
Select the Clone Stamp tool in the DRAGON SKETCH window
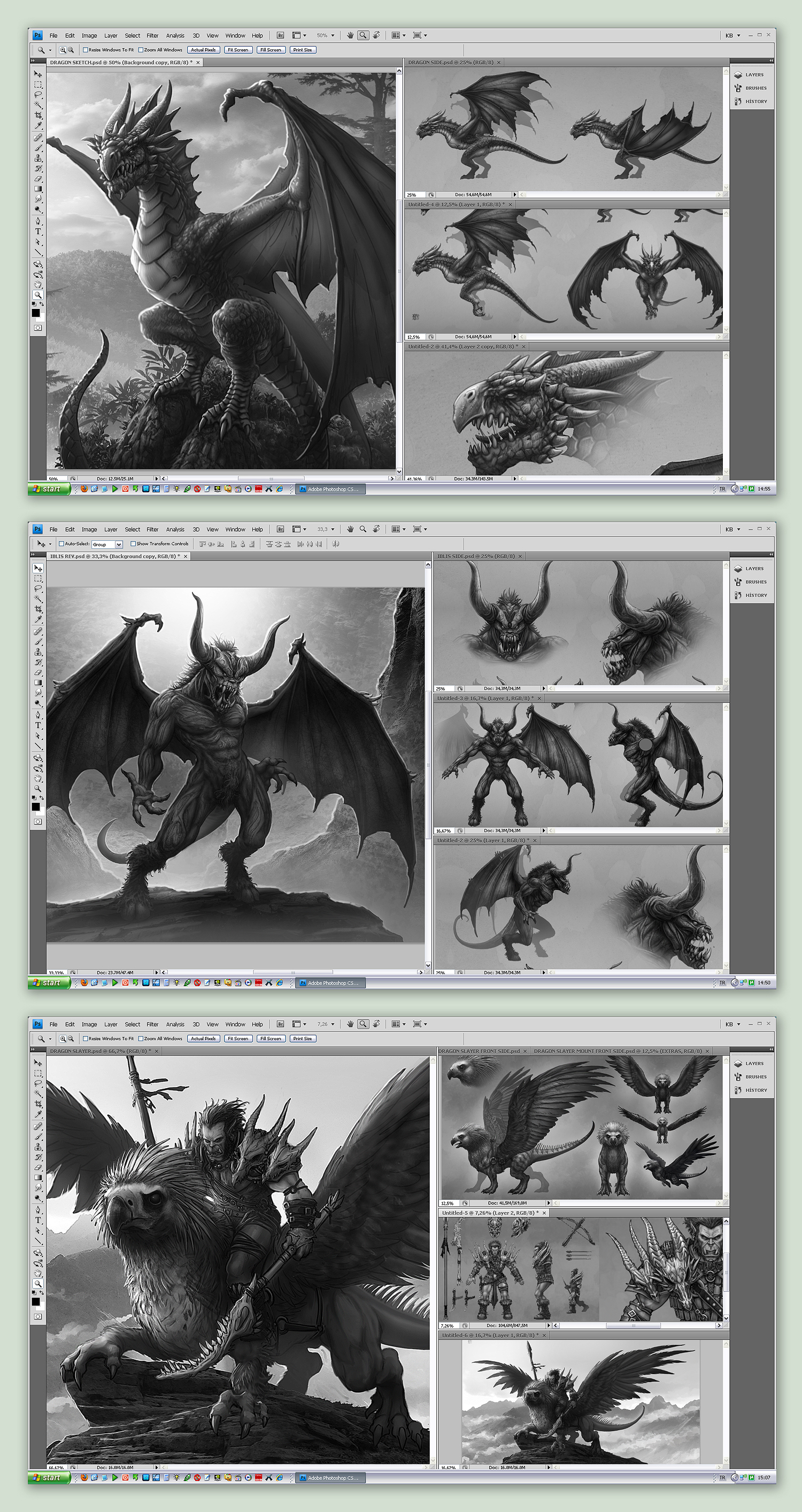37,159
